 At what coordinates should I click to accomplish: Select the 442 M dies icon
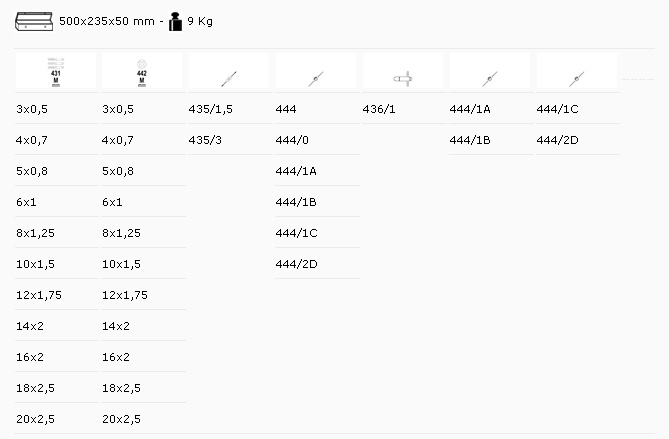point(141,73)
